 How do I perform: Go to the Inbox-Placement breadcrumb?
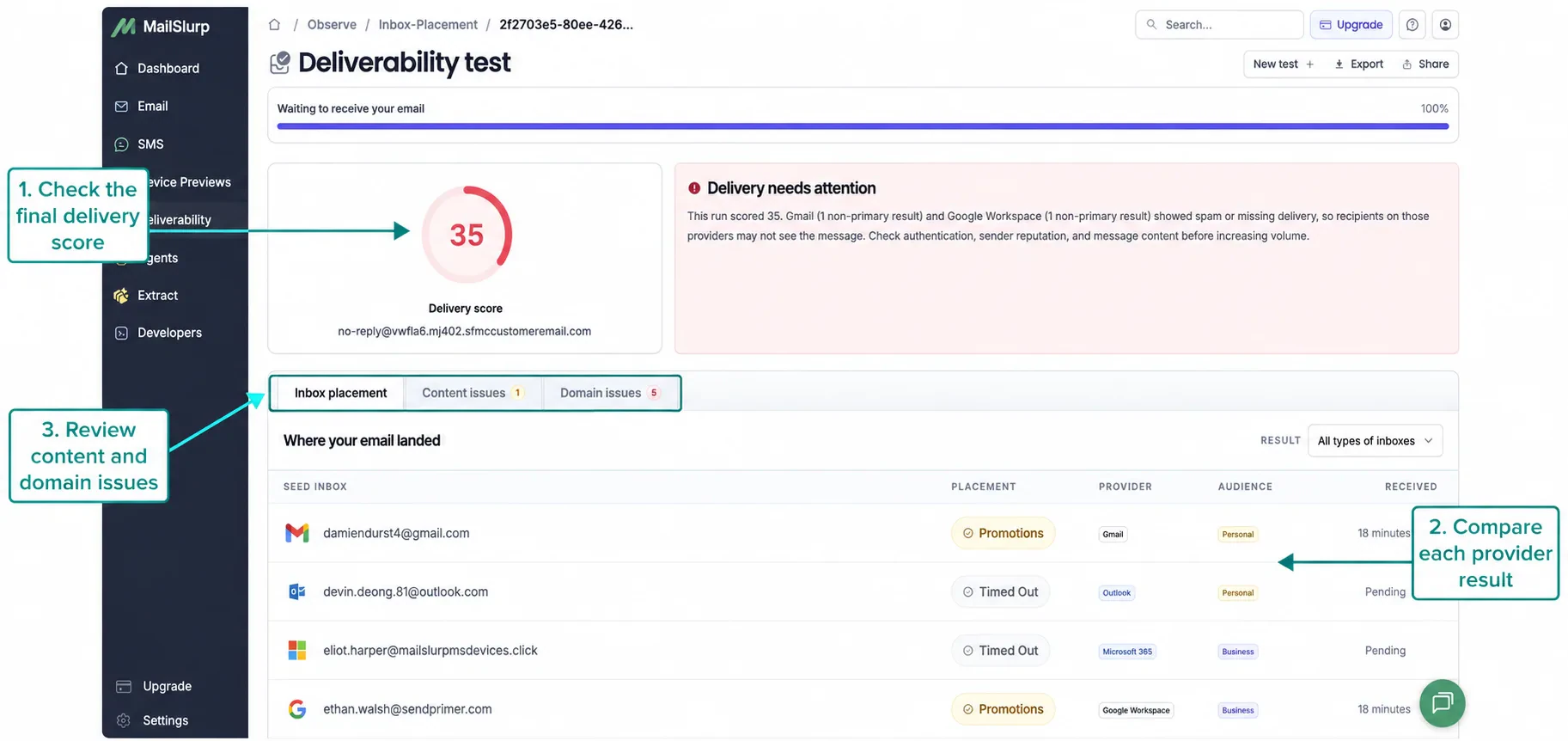coord(428,25)
